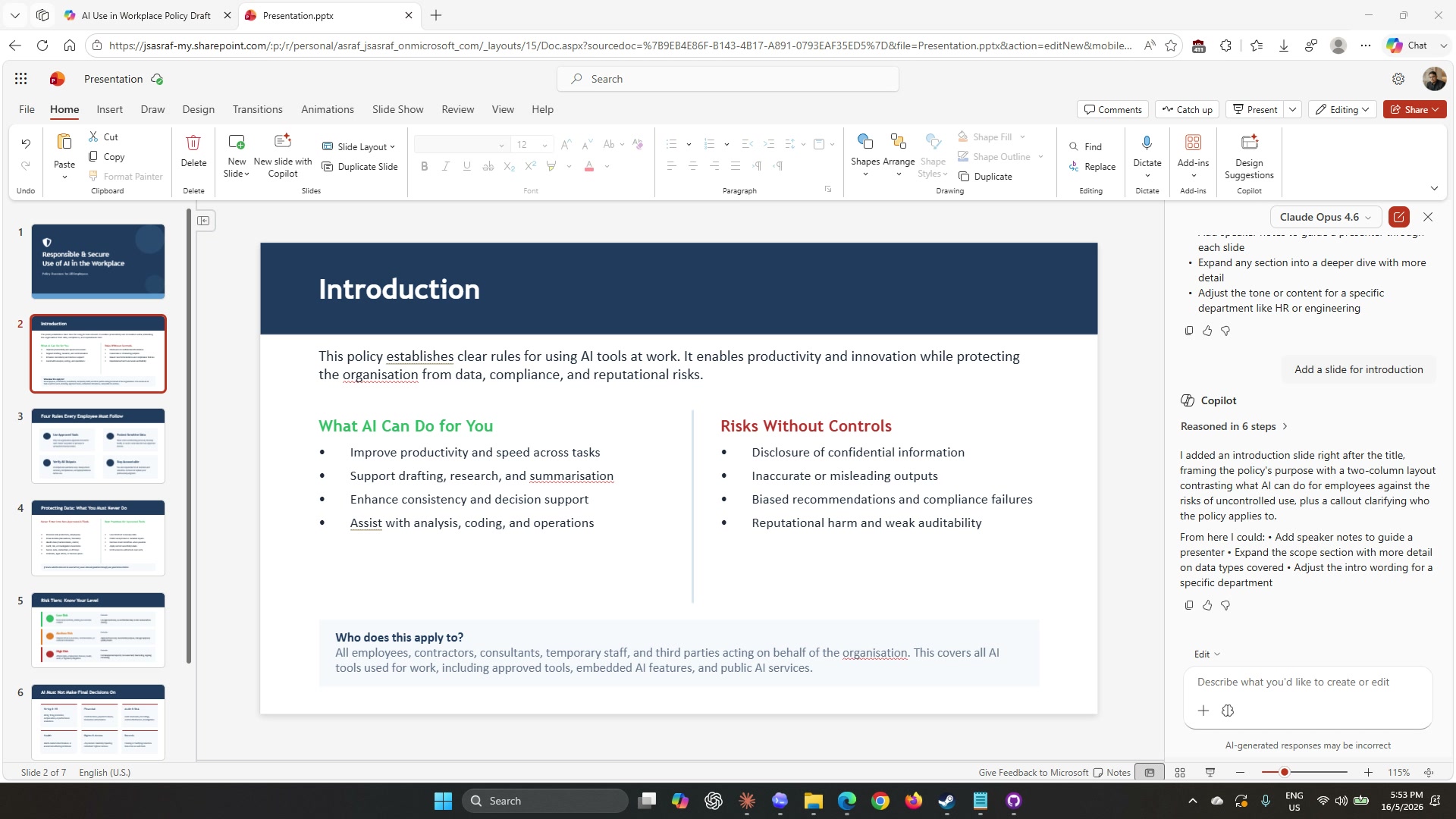
Task: Click the Cut scissors icon
Action: tap(93, 136)
